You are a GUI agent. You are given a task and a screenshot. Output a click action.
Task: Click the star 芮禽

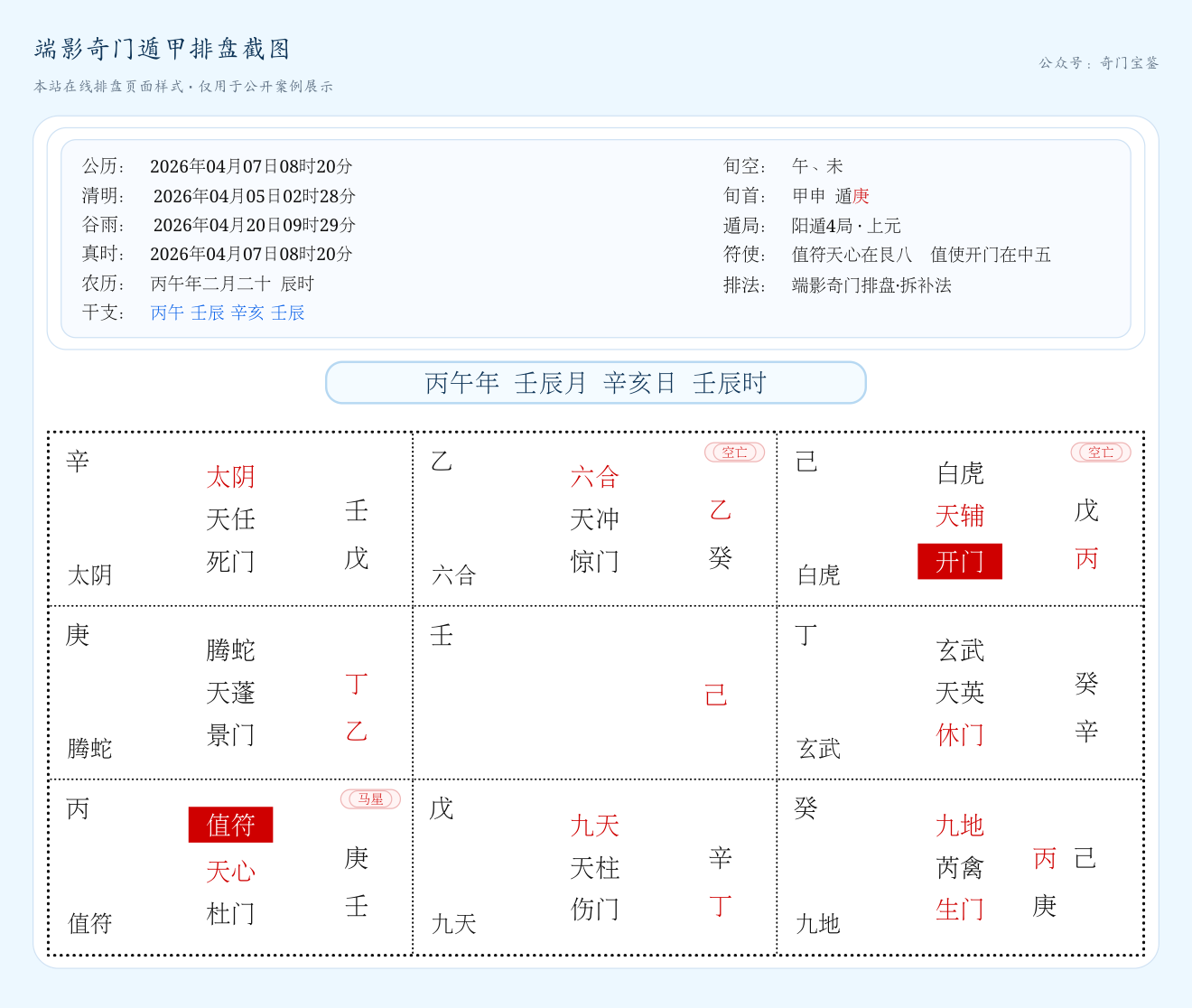pos(960,868)
